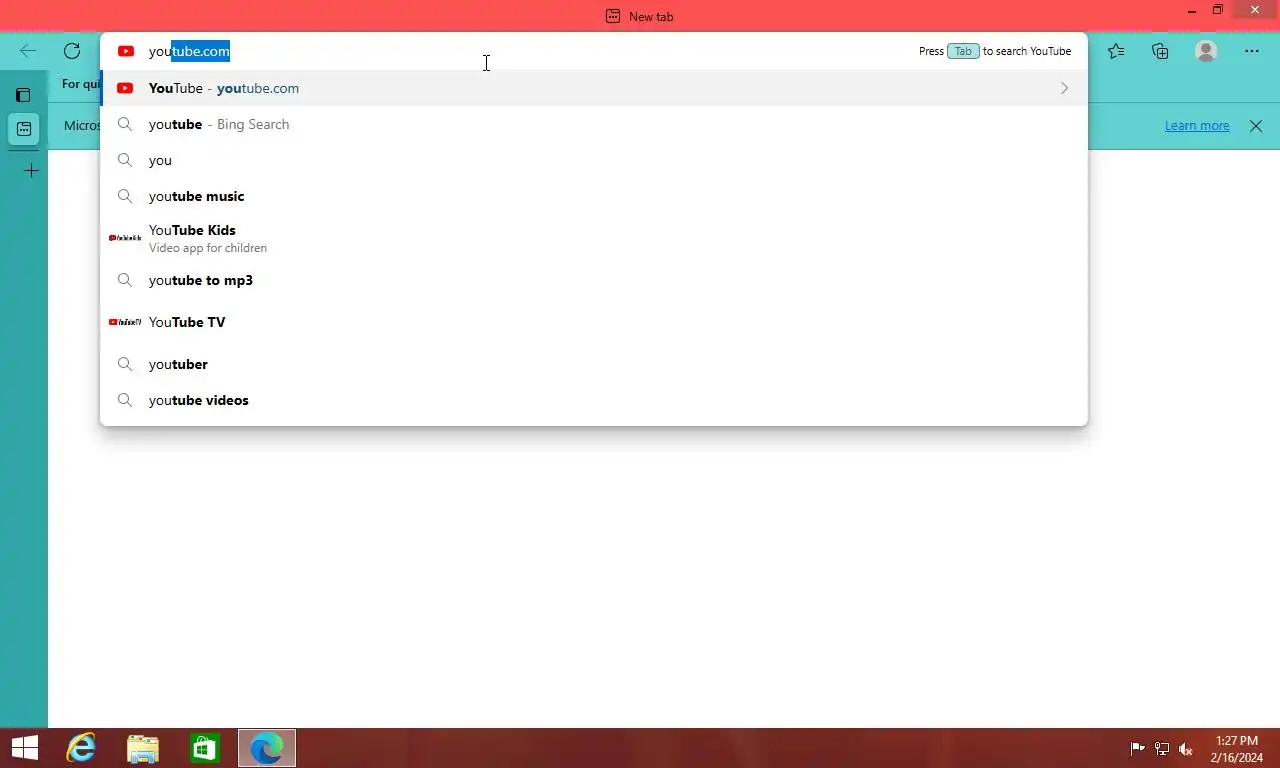Select the New tab icon in the sidebar
Screen dimensions: 1280x768
[24, 129]
